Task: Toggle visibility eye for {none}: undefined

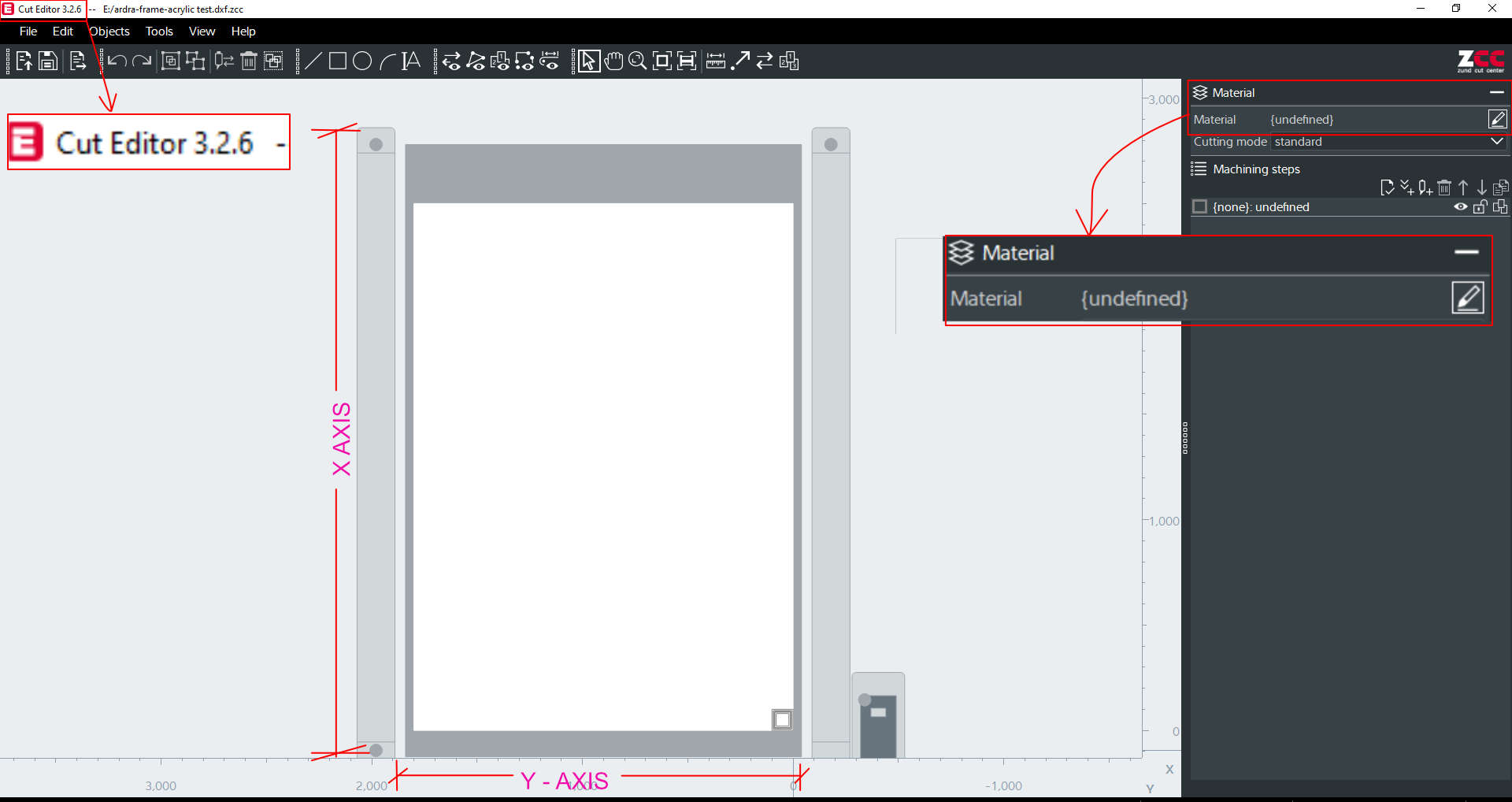Action: 1461,207
